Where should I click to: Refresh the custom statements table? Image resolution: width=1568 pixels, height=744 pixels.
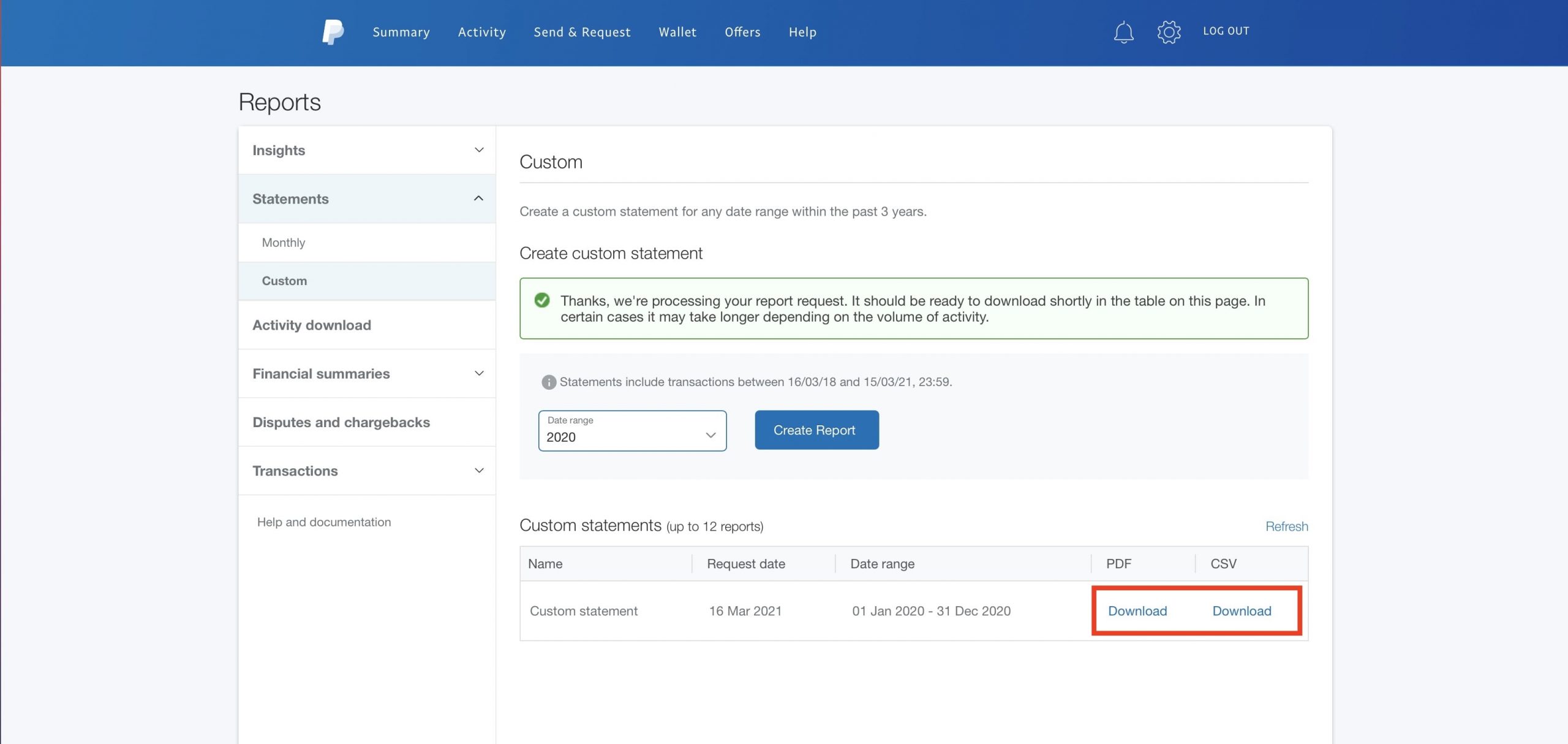[1286, 526]
